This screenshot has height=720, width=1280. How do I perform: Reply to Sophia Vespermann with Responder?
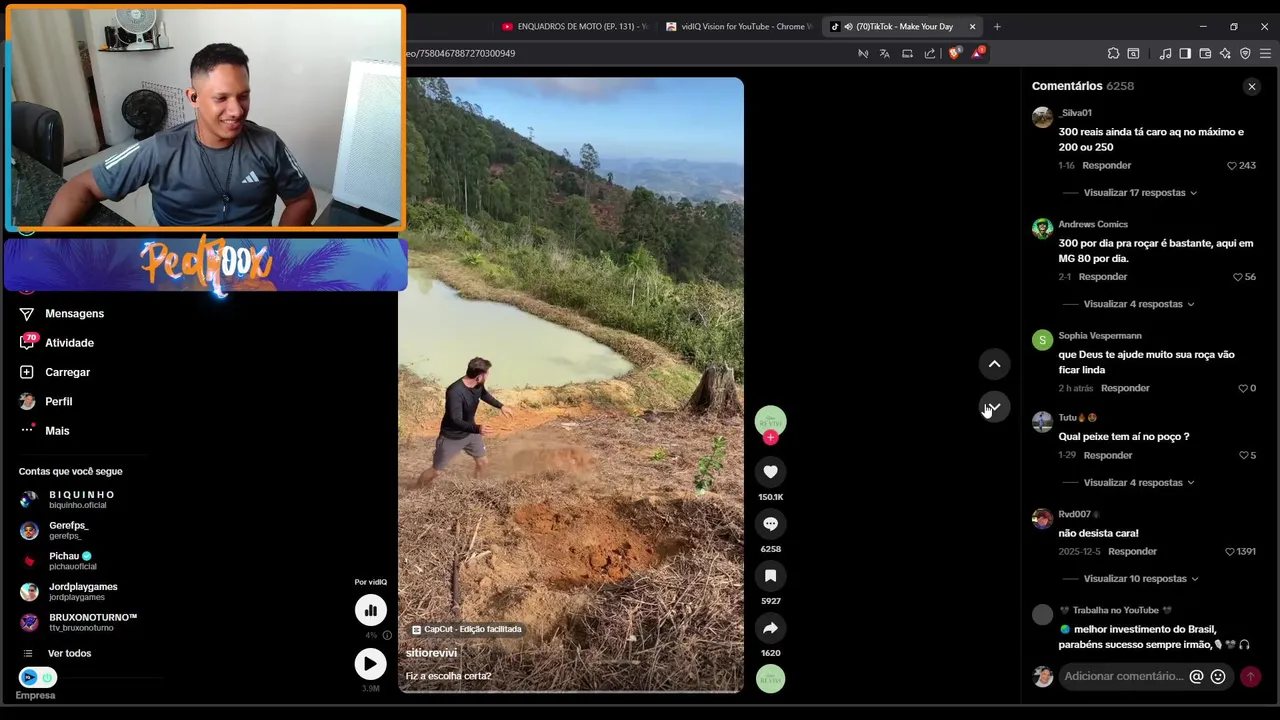point(1125,388)
